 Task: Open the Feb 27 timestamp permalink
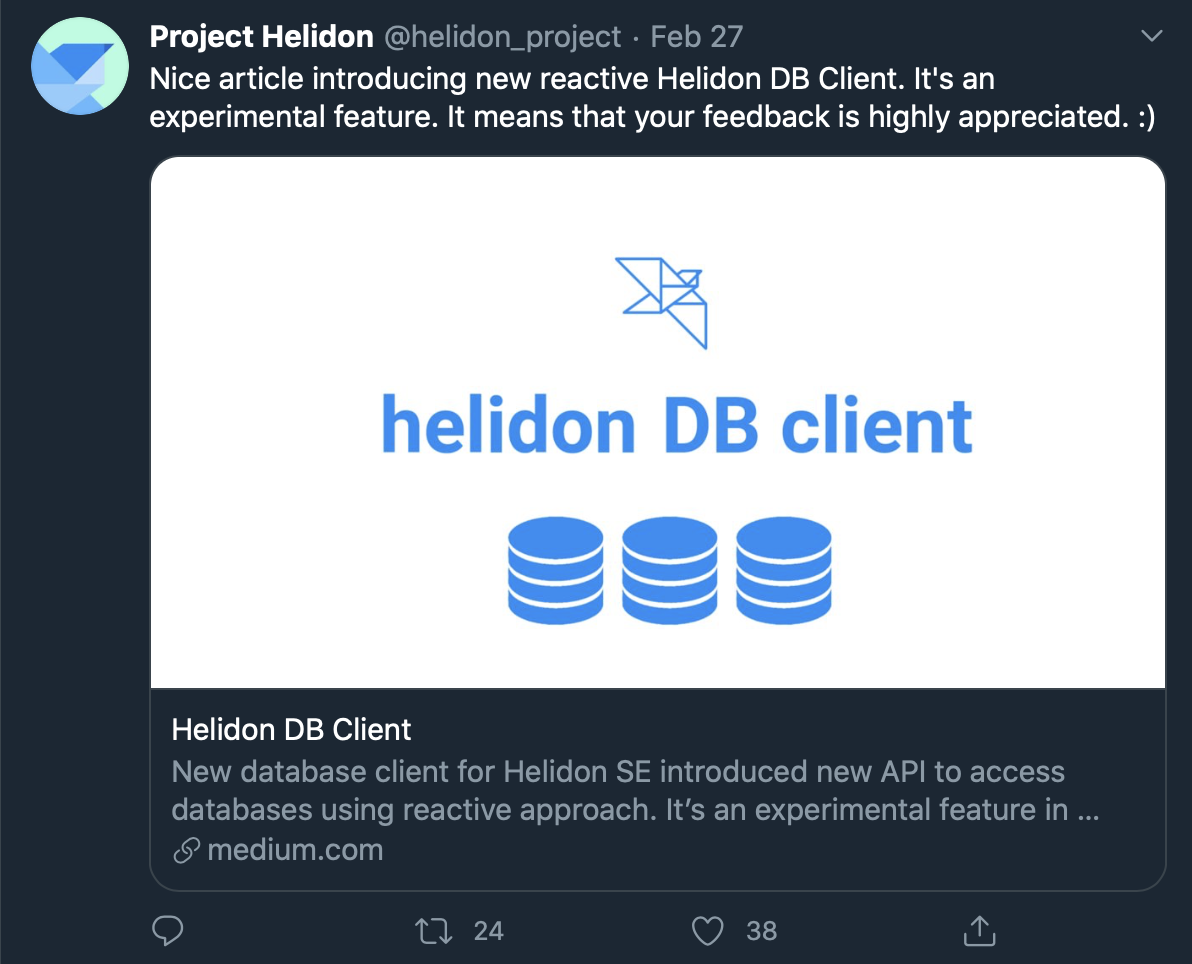click(x=696, y=37)
